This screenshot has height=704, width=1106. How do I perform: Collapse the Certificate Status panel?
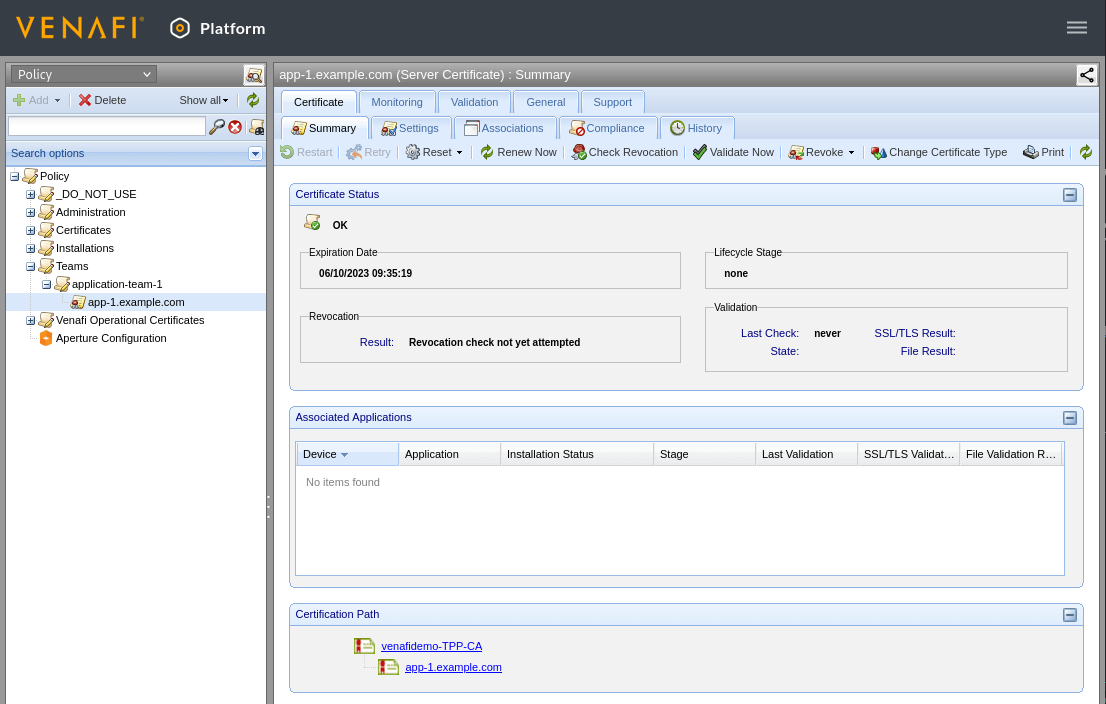1069,195
